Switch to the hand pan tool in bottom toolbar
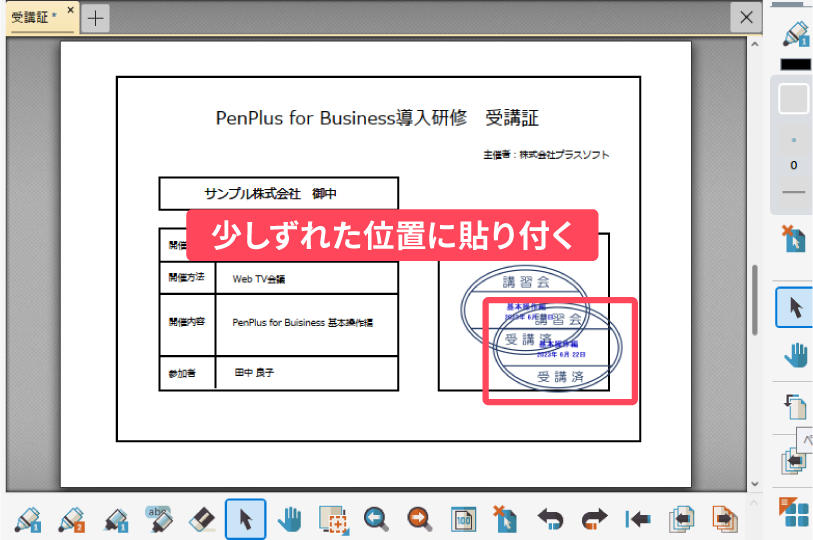 (x=289, y=519)
